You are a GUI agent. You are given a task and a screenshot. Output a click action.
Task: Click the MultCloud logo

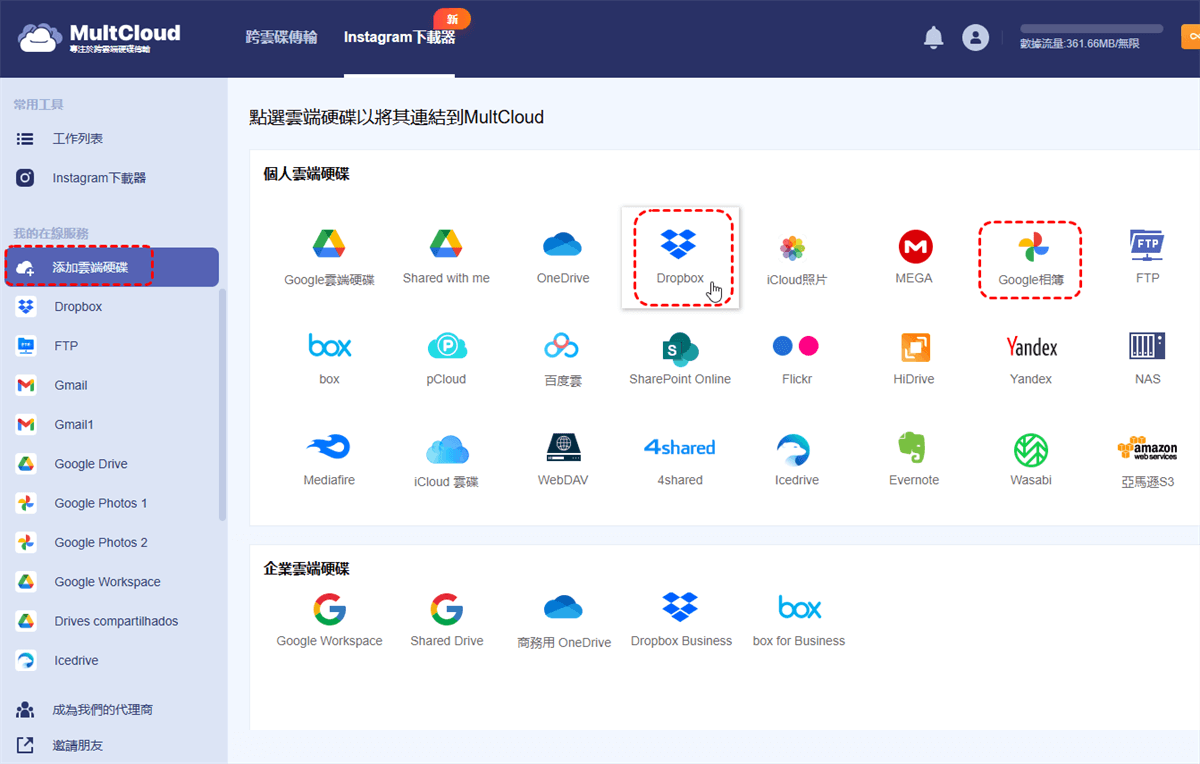click(x=98, y=37)
